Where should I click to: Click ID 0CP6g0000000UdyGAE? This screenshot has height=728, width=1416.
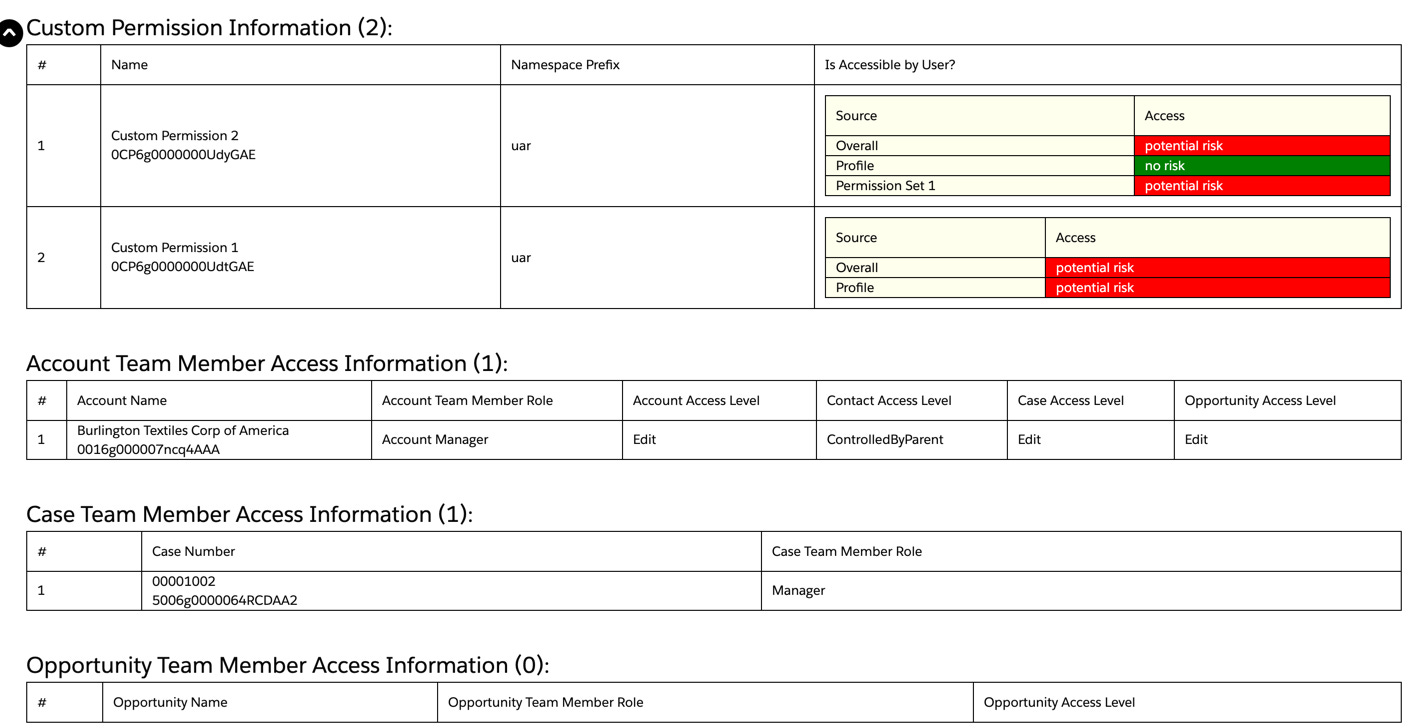pyautogui.click(x=189, y=154)
